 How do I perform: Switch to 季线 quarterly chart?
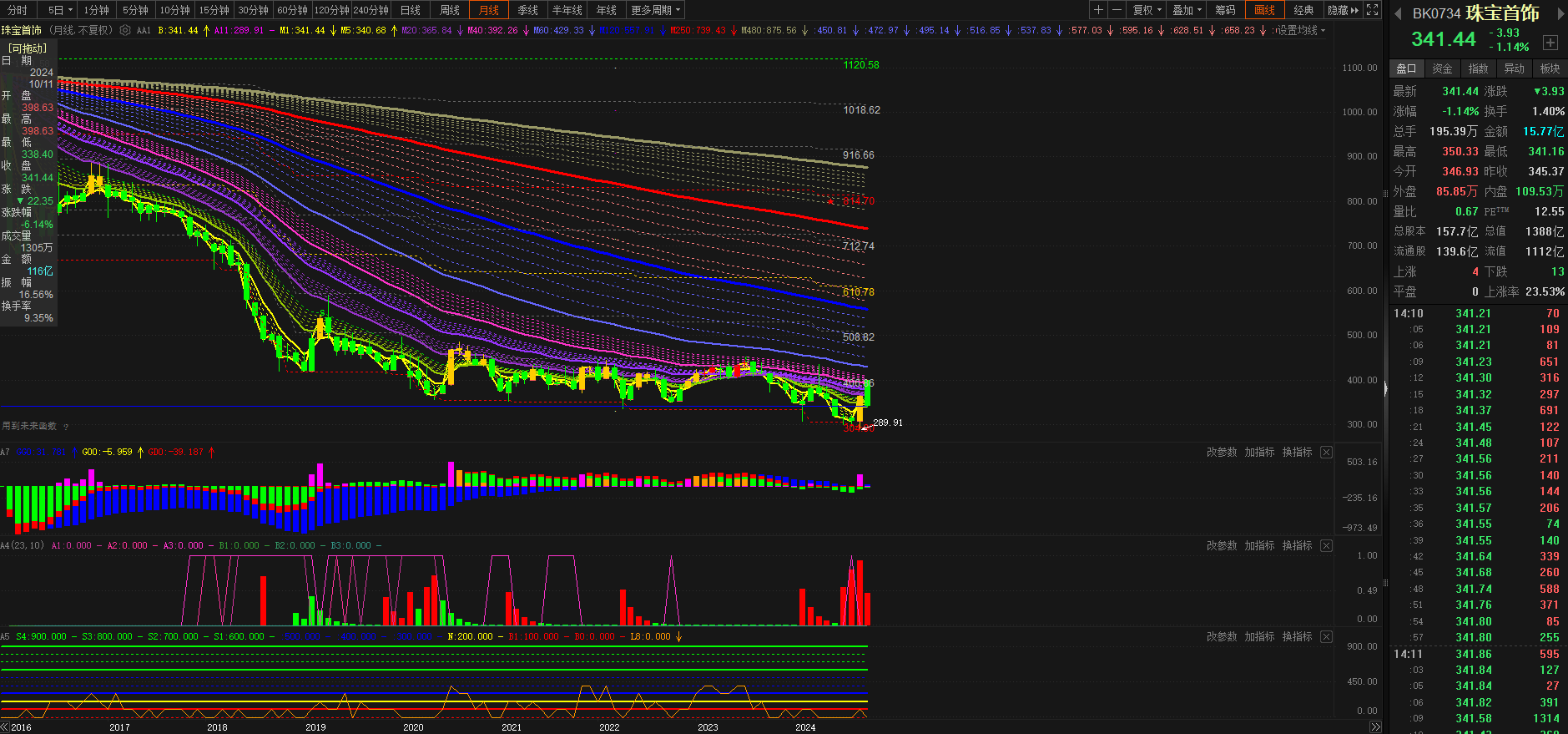point(528,10)
